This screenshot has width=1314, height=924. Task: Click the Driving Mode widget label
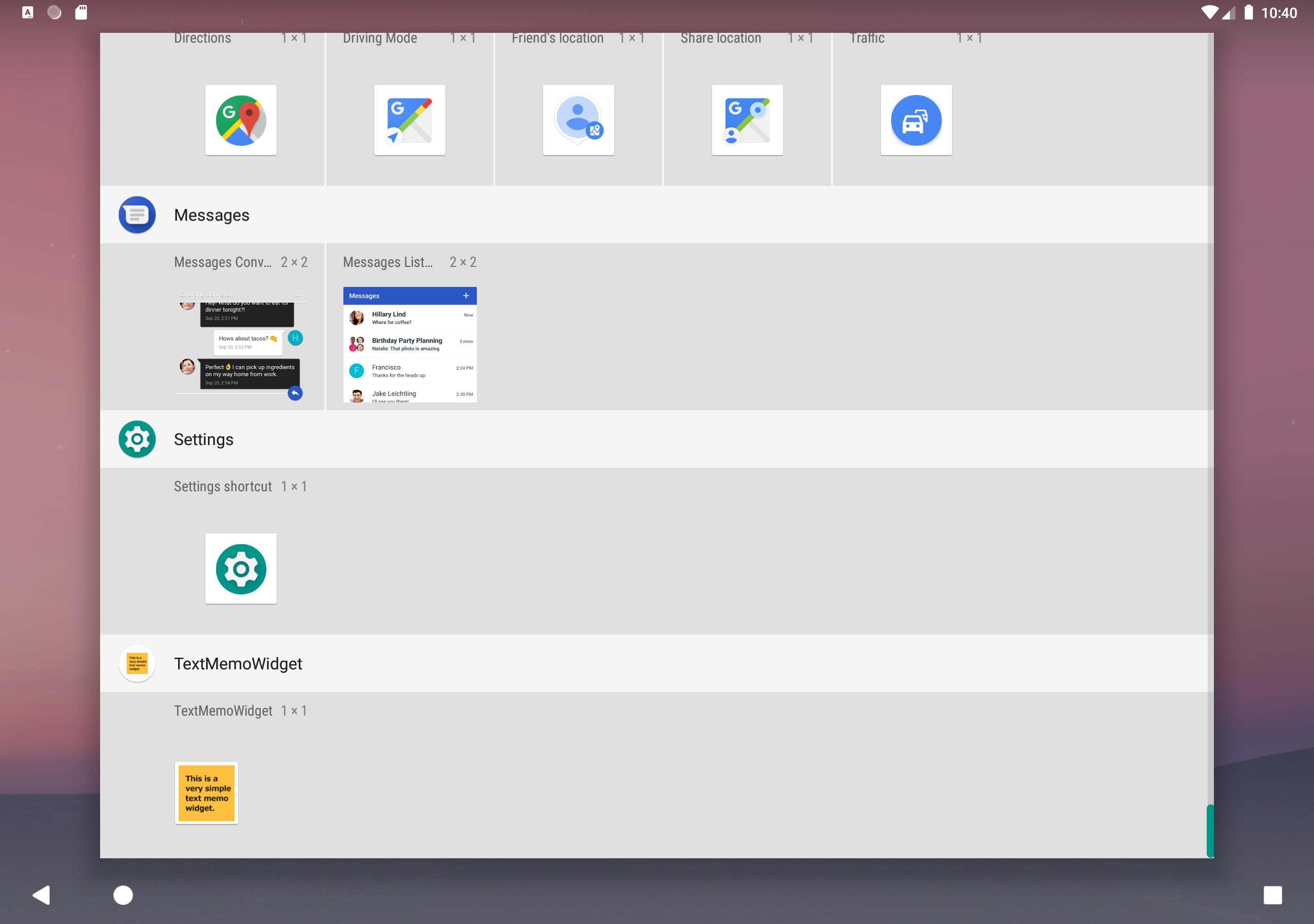click(380, 38)
